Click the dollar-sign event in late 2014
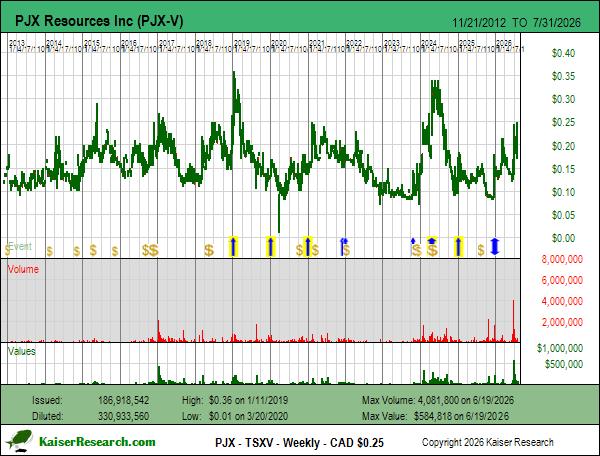This screenshot has height=456, width=600. [77, 251]
